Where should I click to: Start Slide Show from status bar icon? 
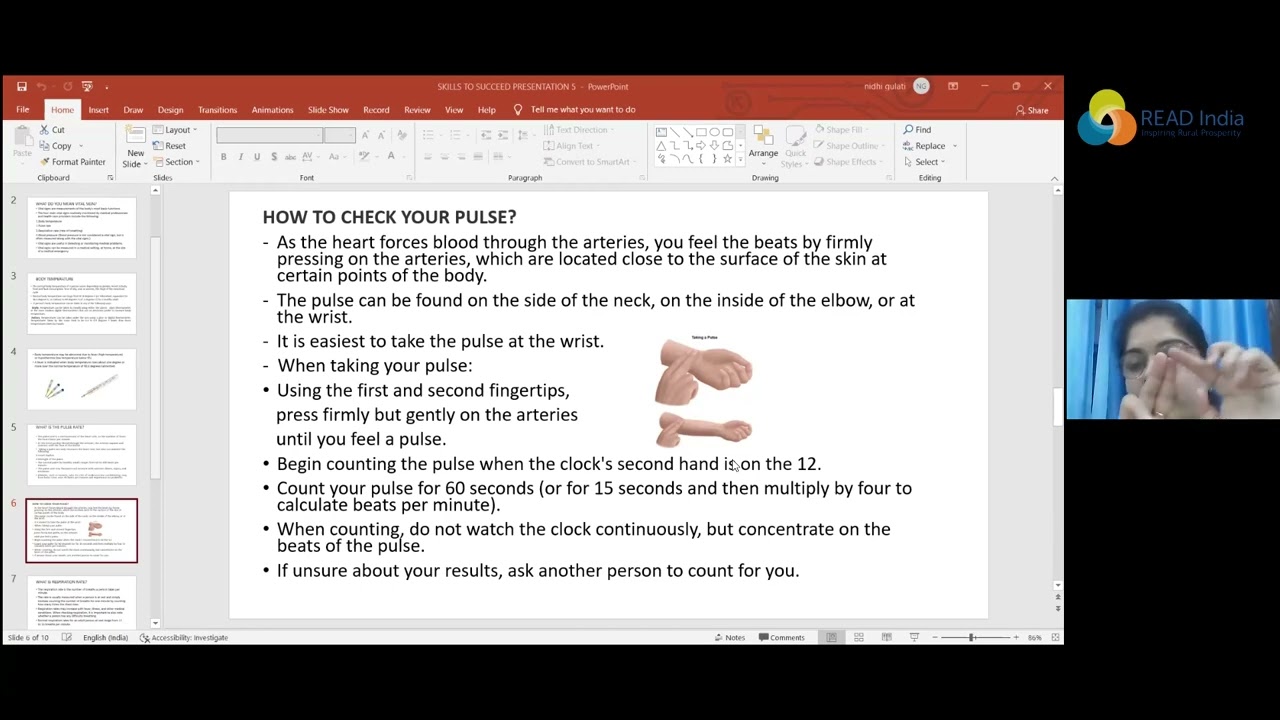(x=914, y=637)
